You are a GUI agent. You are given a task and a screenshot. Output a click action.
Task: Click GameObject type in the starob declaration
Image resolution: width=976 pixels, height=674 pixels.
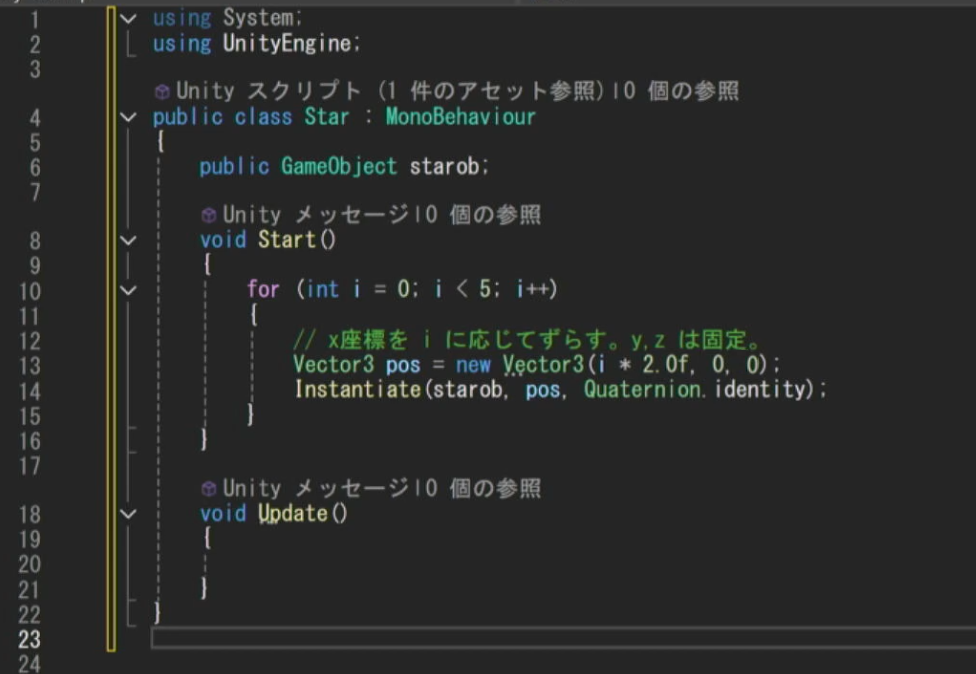[338, 167]
